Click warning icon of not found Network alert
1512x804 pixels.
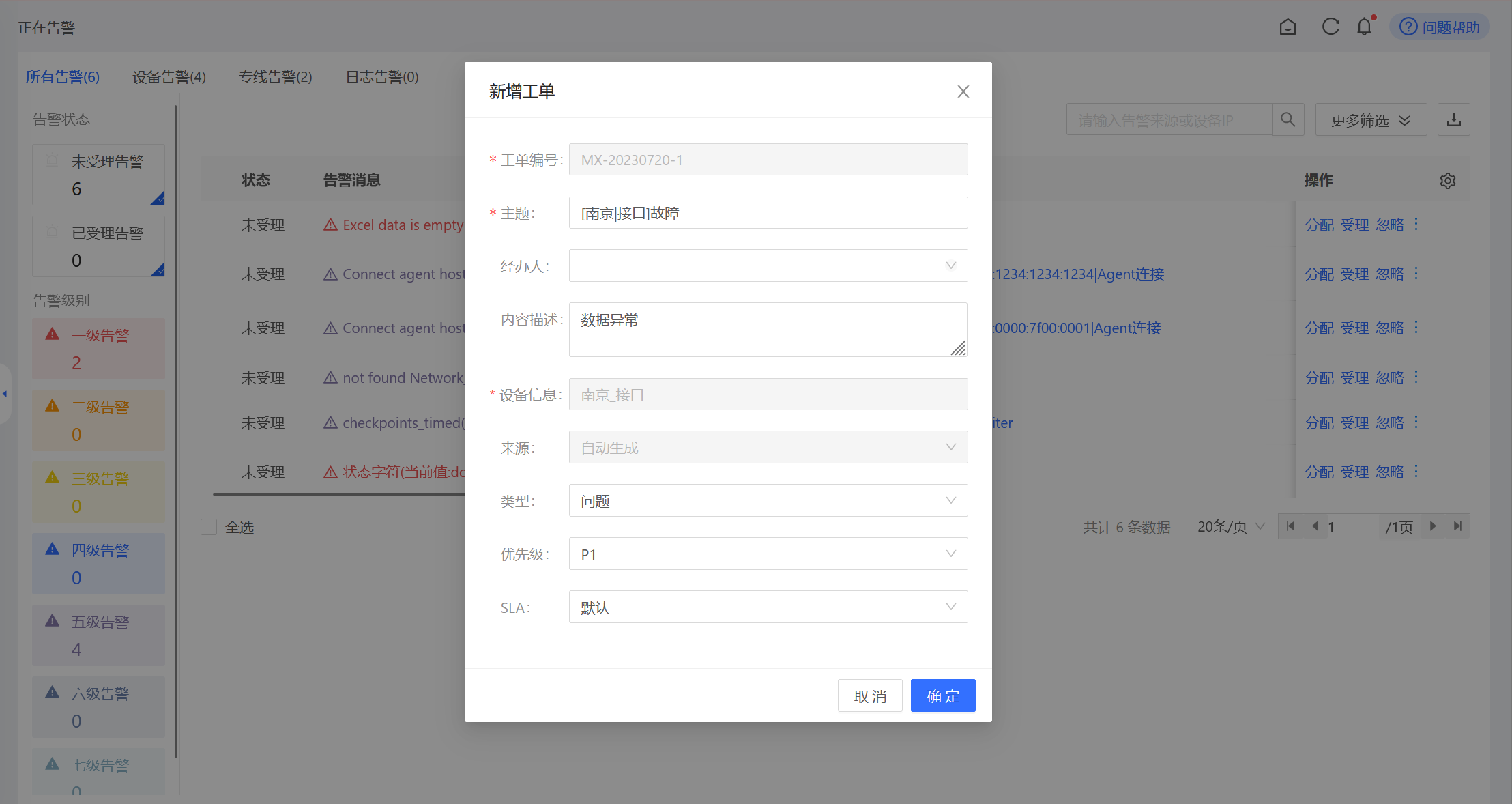tap(331, 377)
